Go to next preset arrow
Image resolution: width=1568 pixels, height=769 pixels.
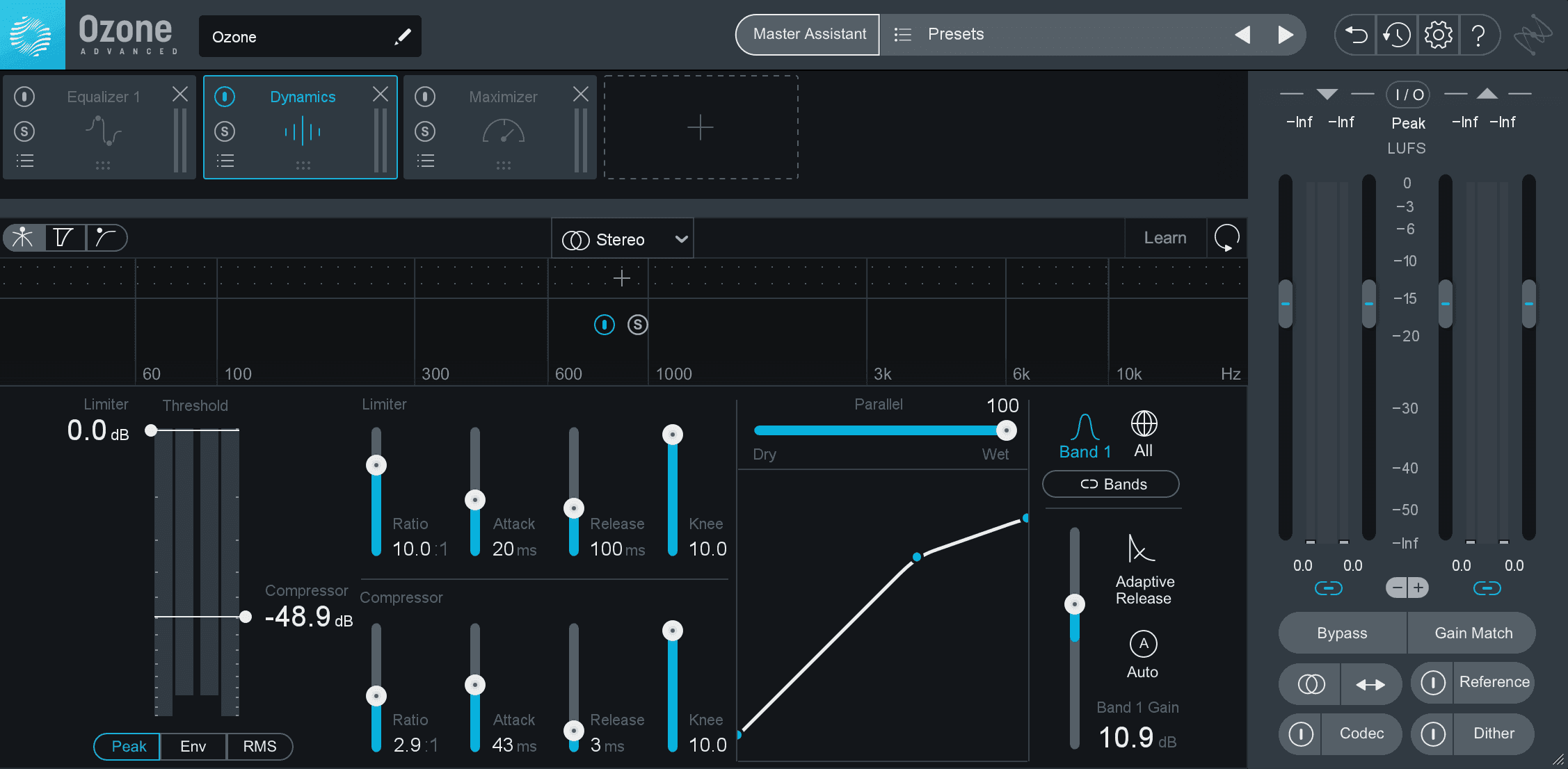pos(1286,35)
